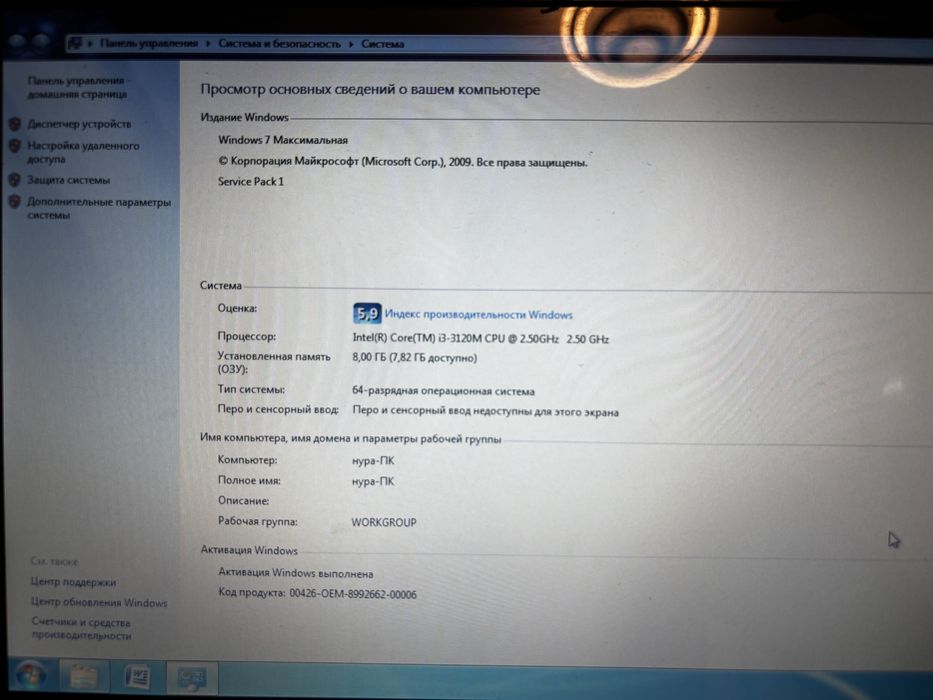933x700 pixels.
Task: Click 64-разрядная операционная система text
Action: 443,391
